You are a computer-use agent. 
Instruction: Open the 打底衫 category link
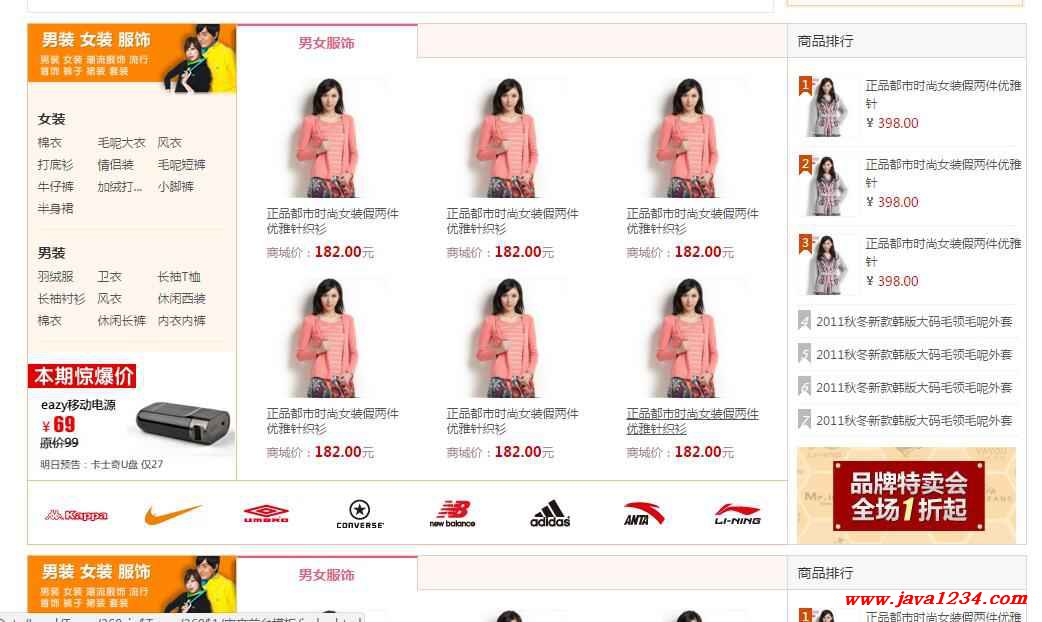click(56, 165)
